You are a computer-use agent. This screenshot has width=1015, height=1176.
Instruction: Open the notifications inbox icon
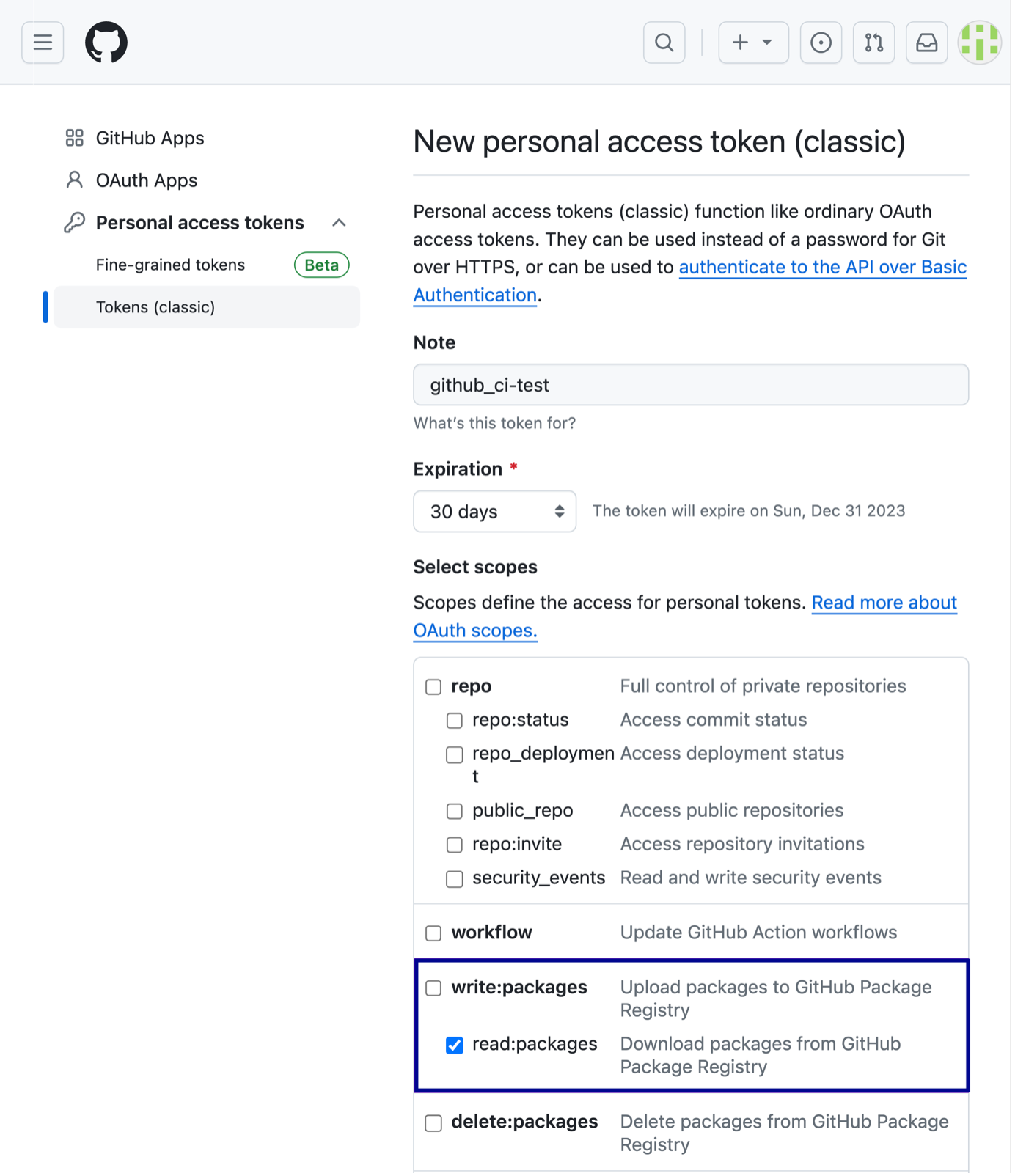pos(926,43)
